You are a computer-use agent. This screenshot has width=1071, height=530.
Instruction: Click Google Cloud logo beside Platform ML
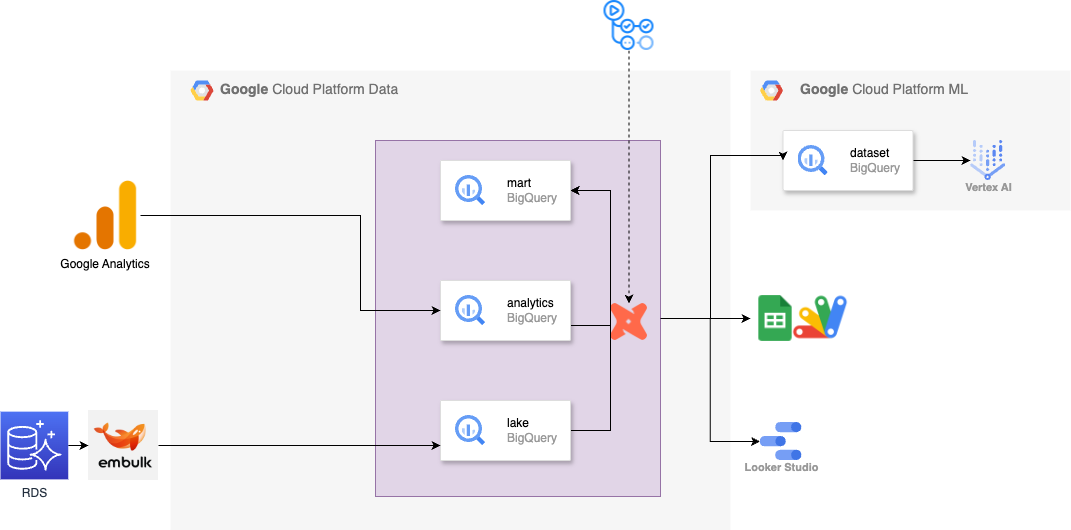pos(772,90)
